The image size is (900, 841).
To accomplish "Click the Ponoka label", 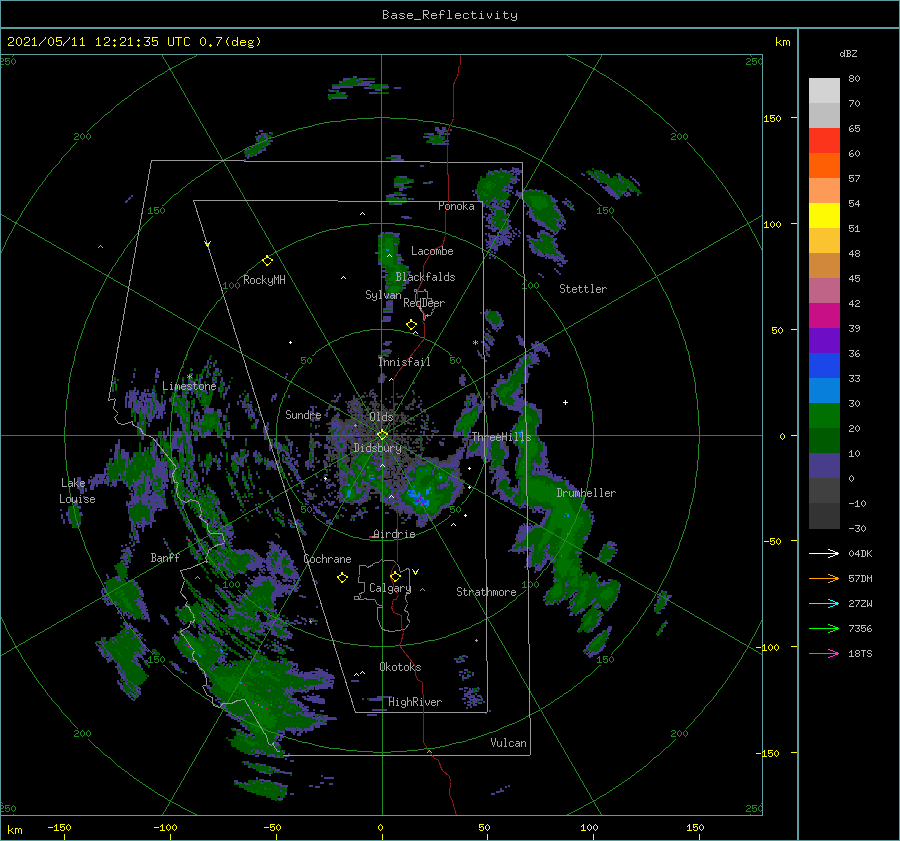I will (x=456, y=207).
